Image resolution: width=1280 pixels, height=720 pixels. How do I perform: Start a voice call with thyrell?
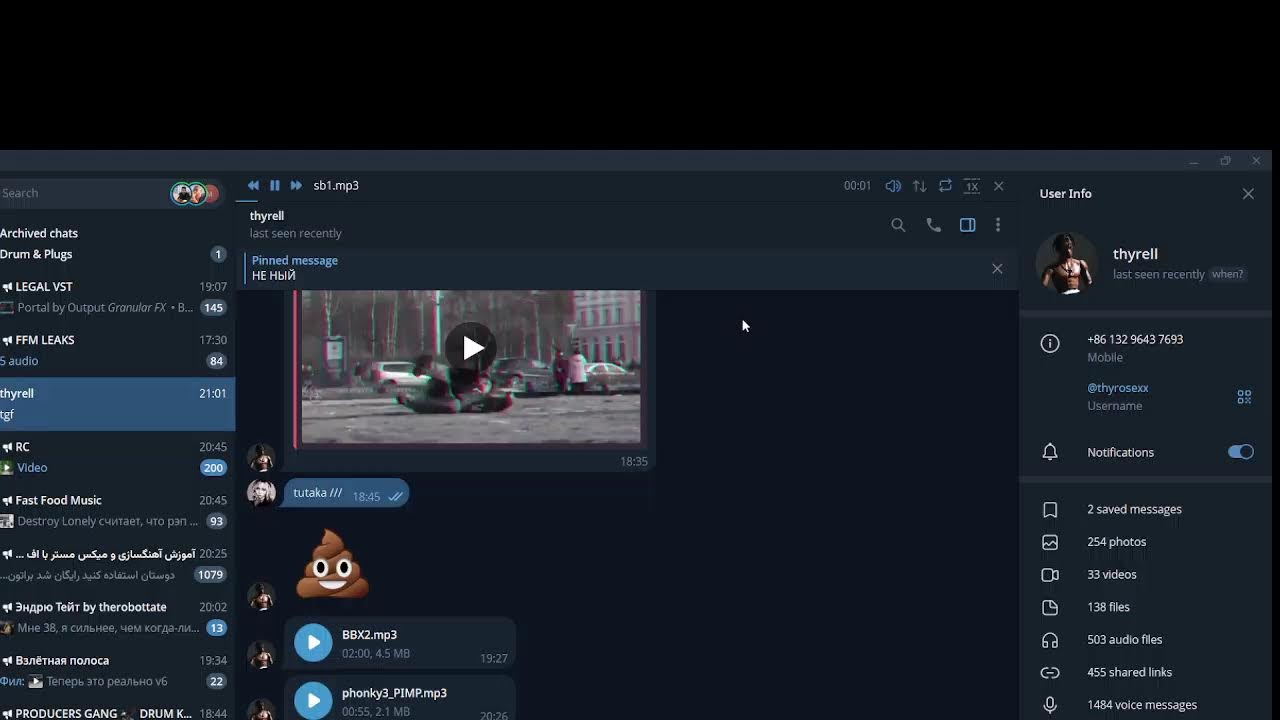tap(933, 225)
